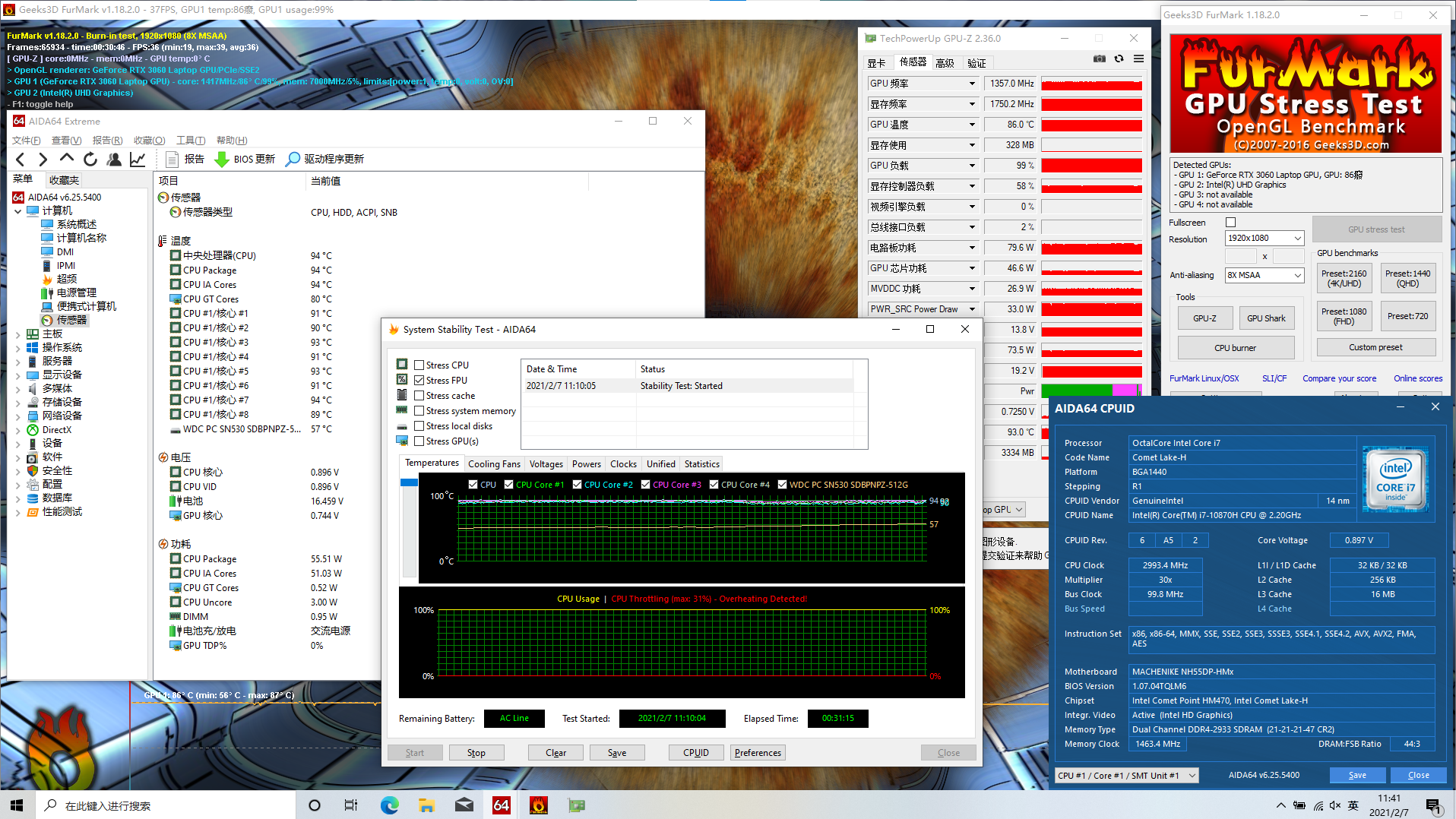Click Stop in stability test
The height and width of the screenshot is (819, 1456).
(476, 753)
